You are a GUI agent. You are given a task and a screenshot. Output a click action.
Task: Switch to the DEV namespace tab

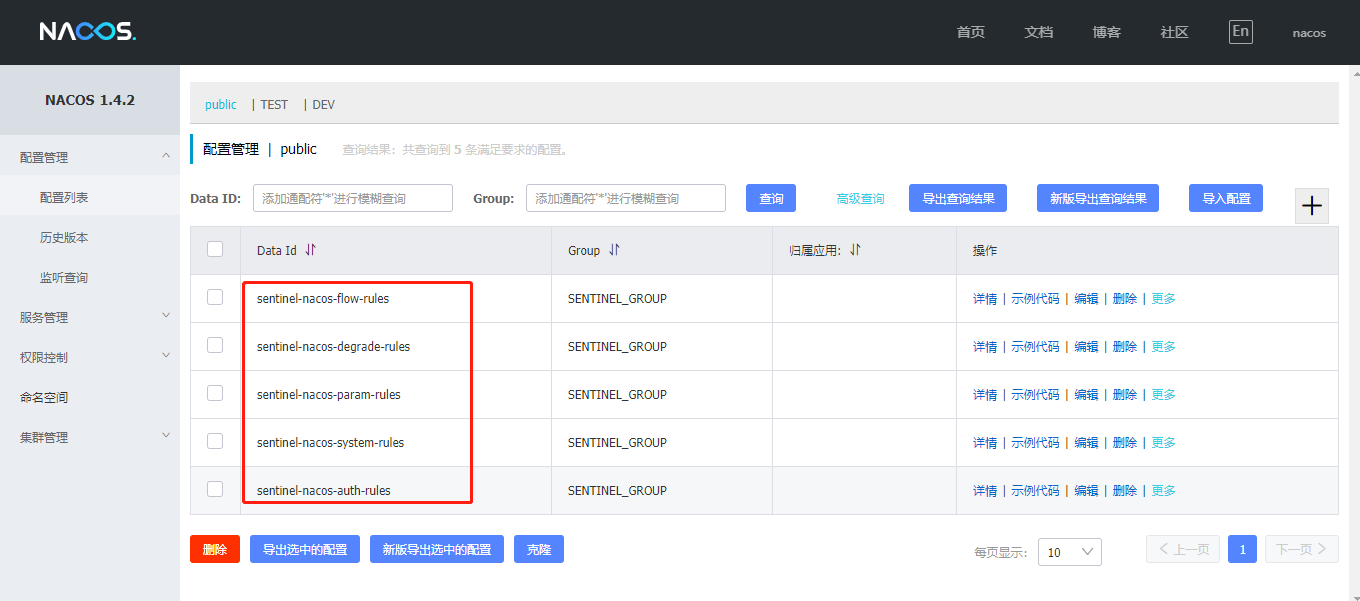[324, 104]
